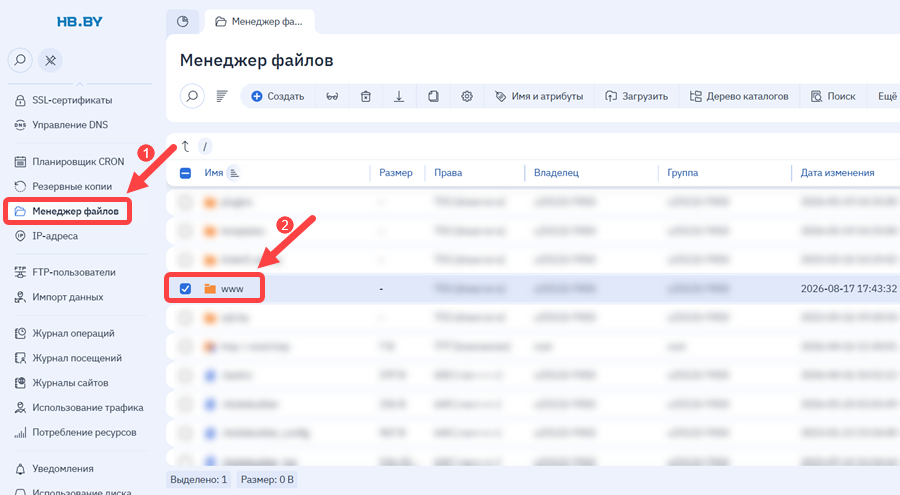The height and width of the screenshot is (495, 900).
Task: Uncheck the www folder checkbox
Action: (185, 288)
